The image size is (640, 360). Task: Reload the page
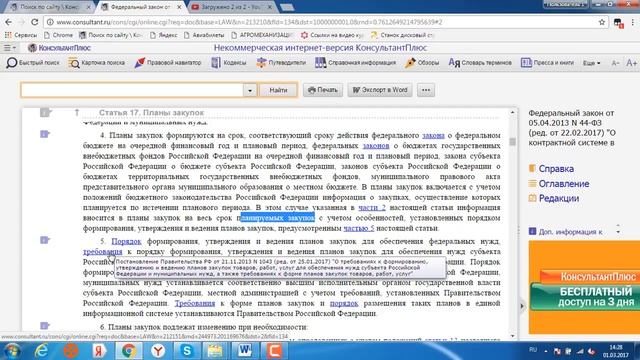35,22
